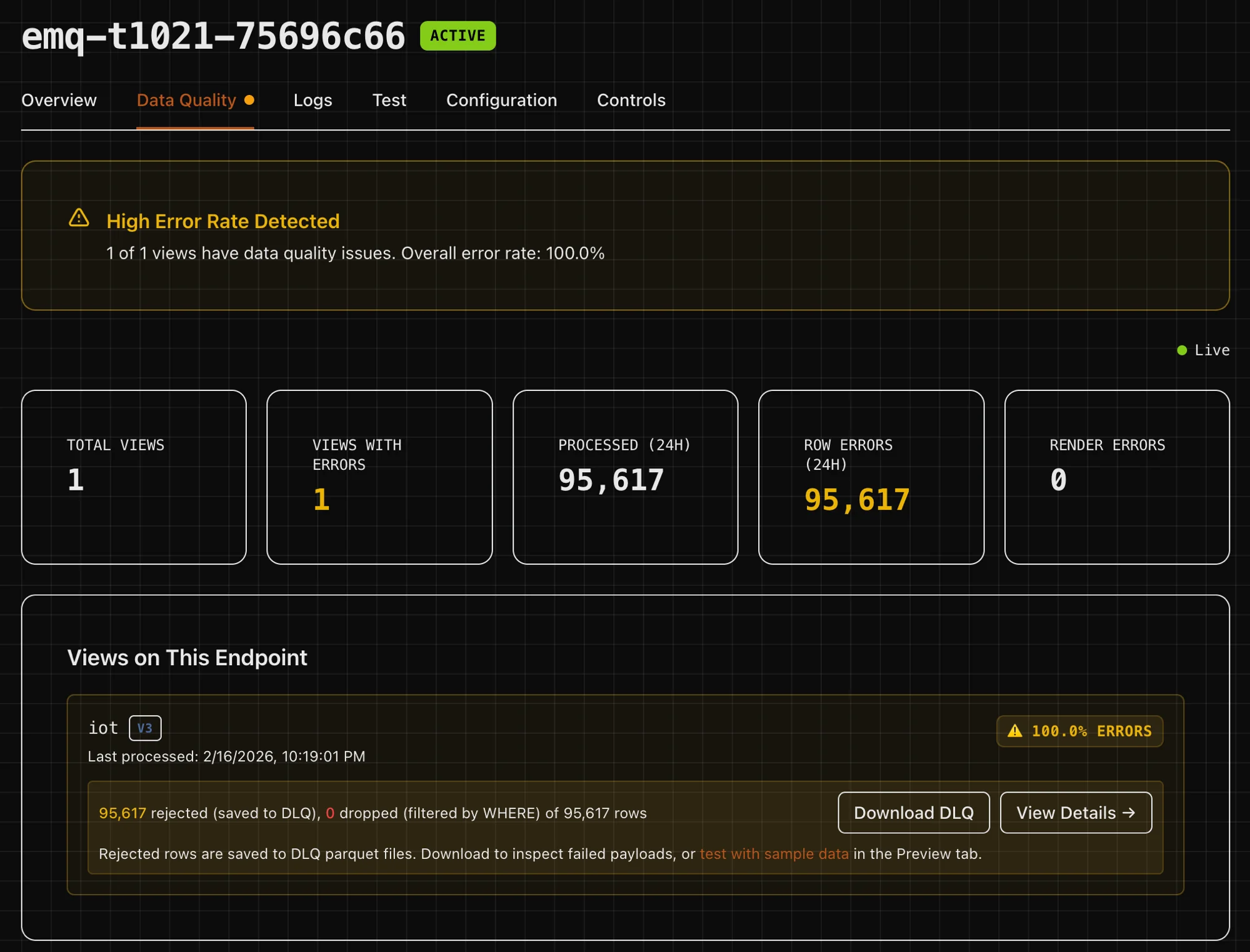Image resolution: width=1250 pixels, height=952 pixels.
Task: Open the test with sample data link
Action: (774, 853)
